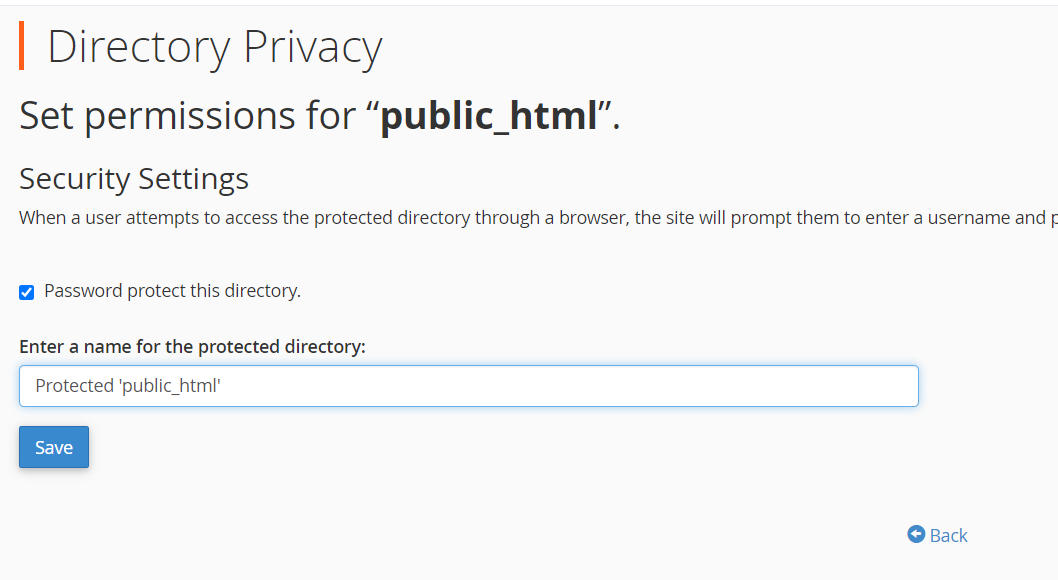
Task: Click the 'Enter a name for the protected directory' label
Action: point(192,347)
